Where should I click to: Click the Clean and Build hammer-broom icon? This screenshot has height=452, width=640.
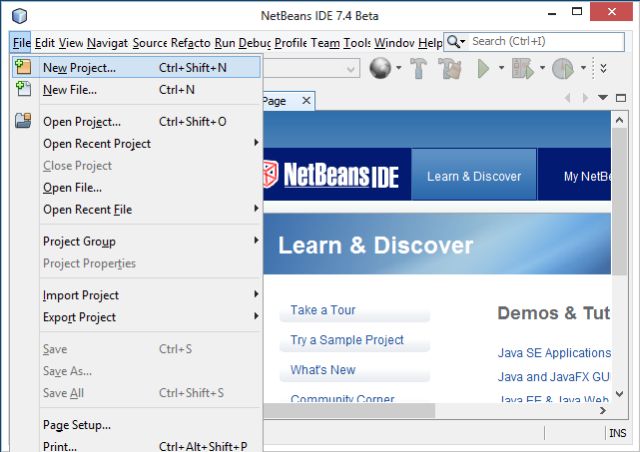pos(449,68)
